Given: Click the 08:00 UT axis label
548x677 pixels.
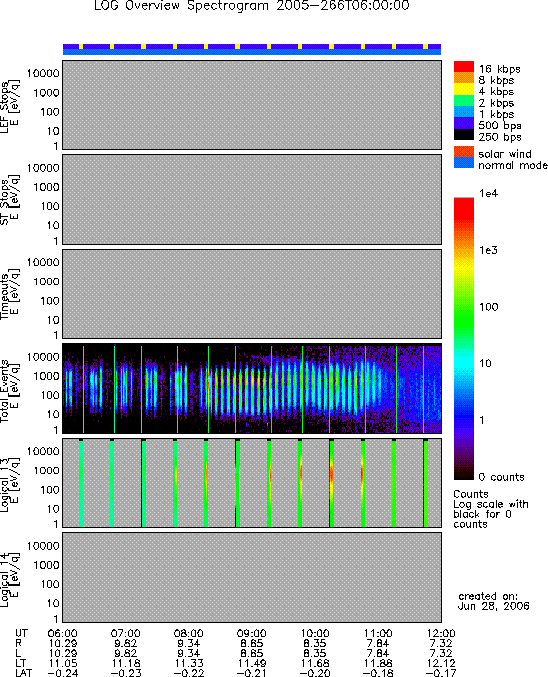Looking at the screenshot, I should [x=188, y=633].
